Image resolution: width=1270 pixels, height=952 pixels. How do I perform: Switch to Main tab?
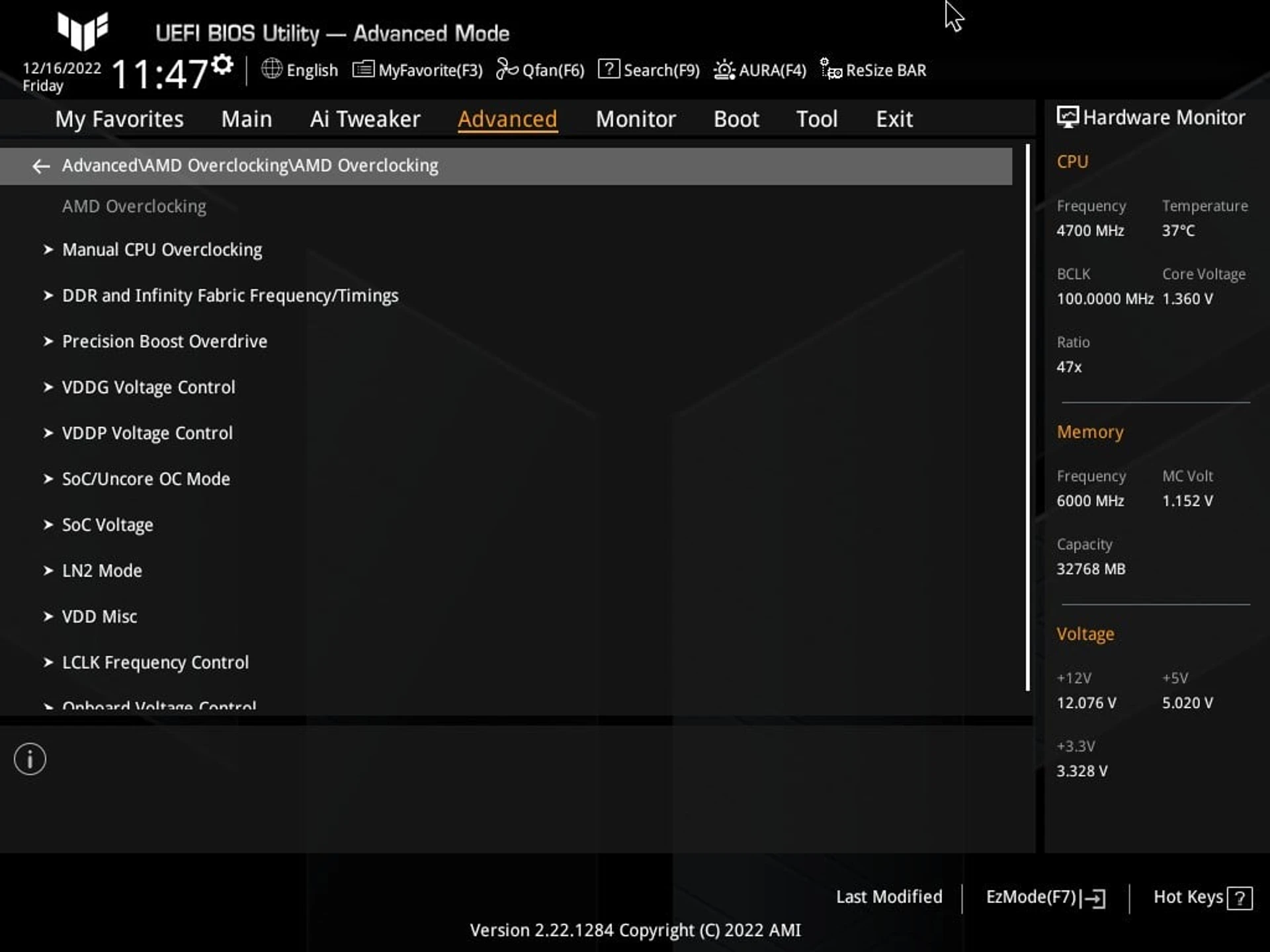click(x=247, y=119)
